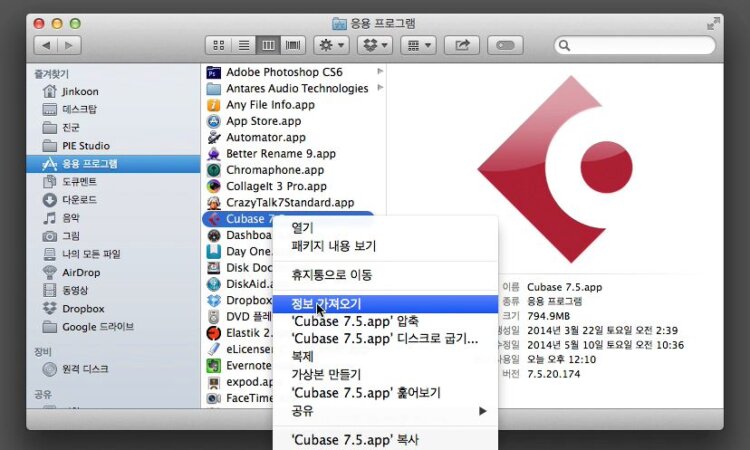750x450 pixels.
Task: Click the Finder search field
Action: [635, 45]
